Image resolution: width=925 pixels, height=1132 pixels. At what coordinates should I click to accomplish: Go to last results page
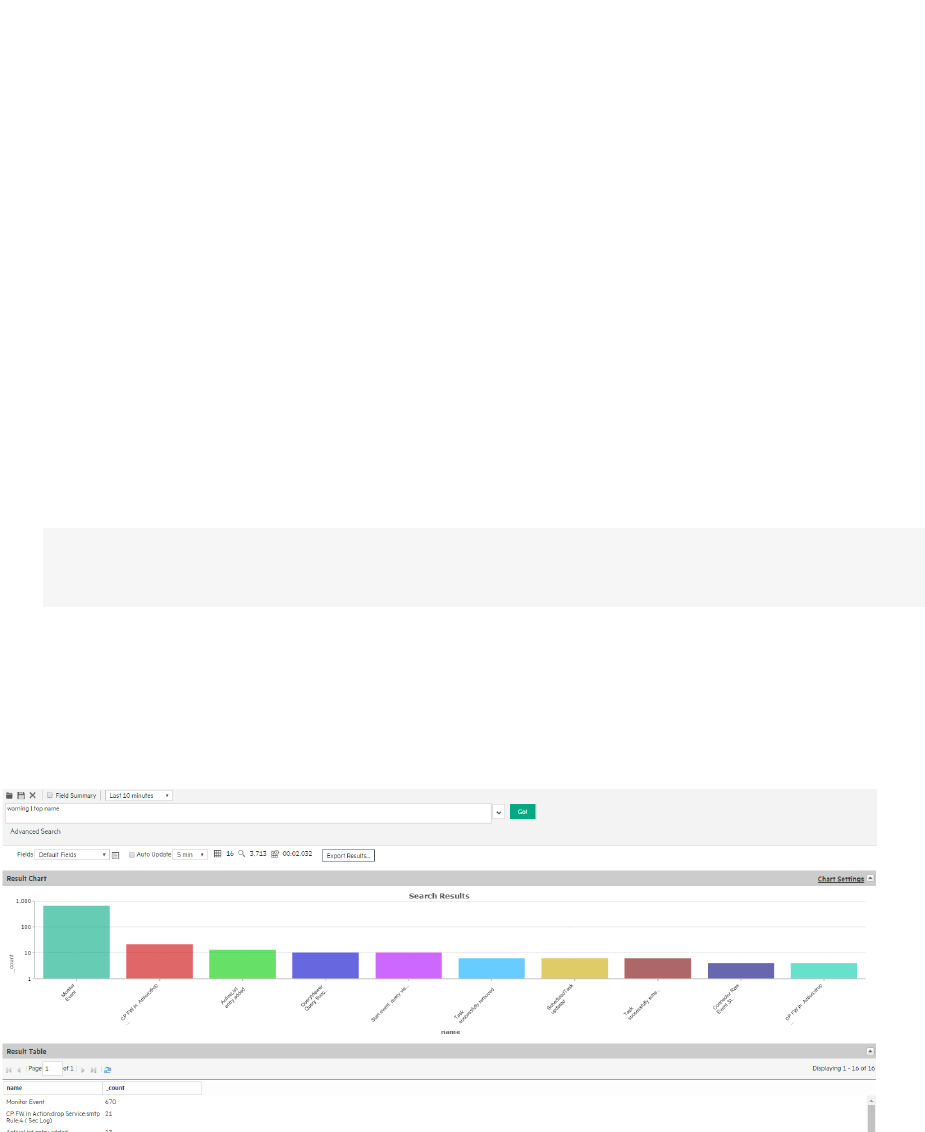click(x=93, y=1070)
